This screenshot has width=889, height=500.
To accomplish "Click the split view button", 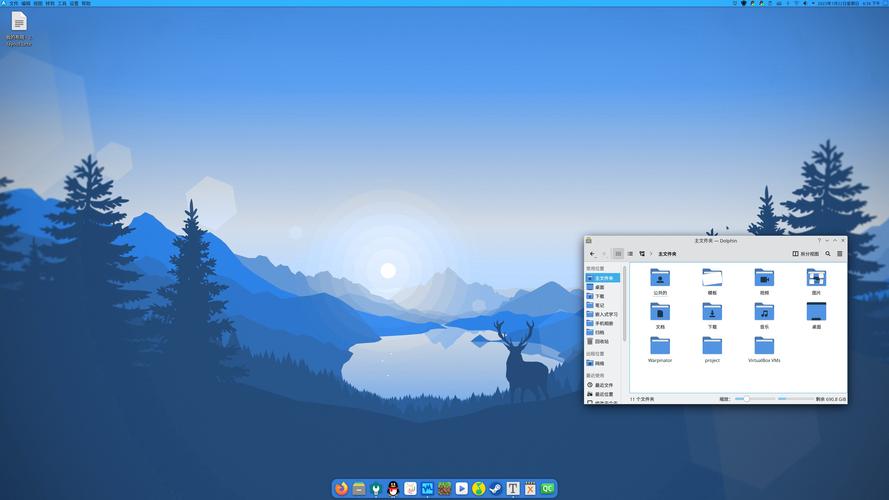I will pyautogui.click(x=807, y=254).
